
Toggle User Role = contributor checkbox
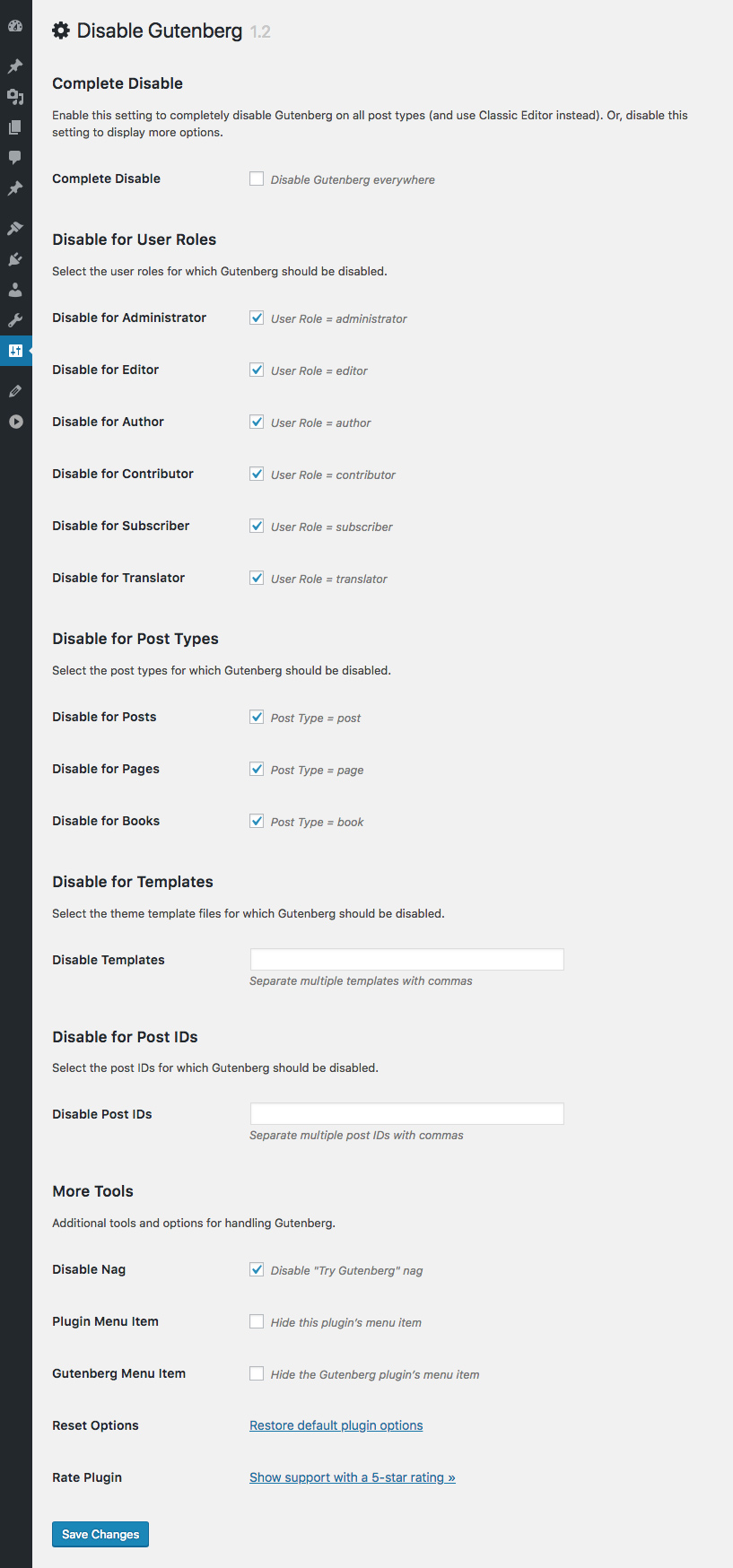(257, 474)
